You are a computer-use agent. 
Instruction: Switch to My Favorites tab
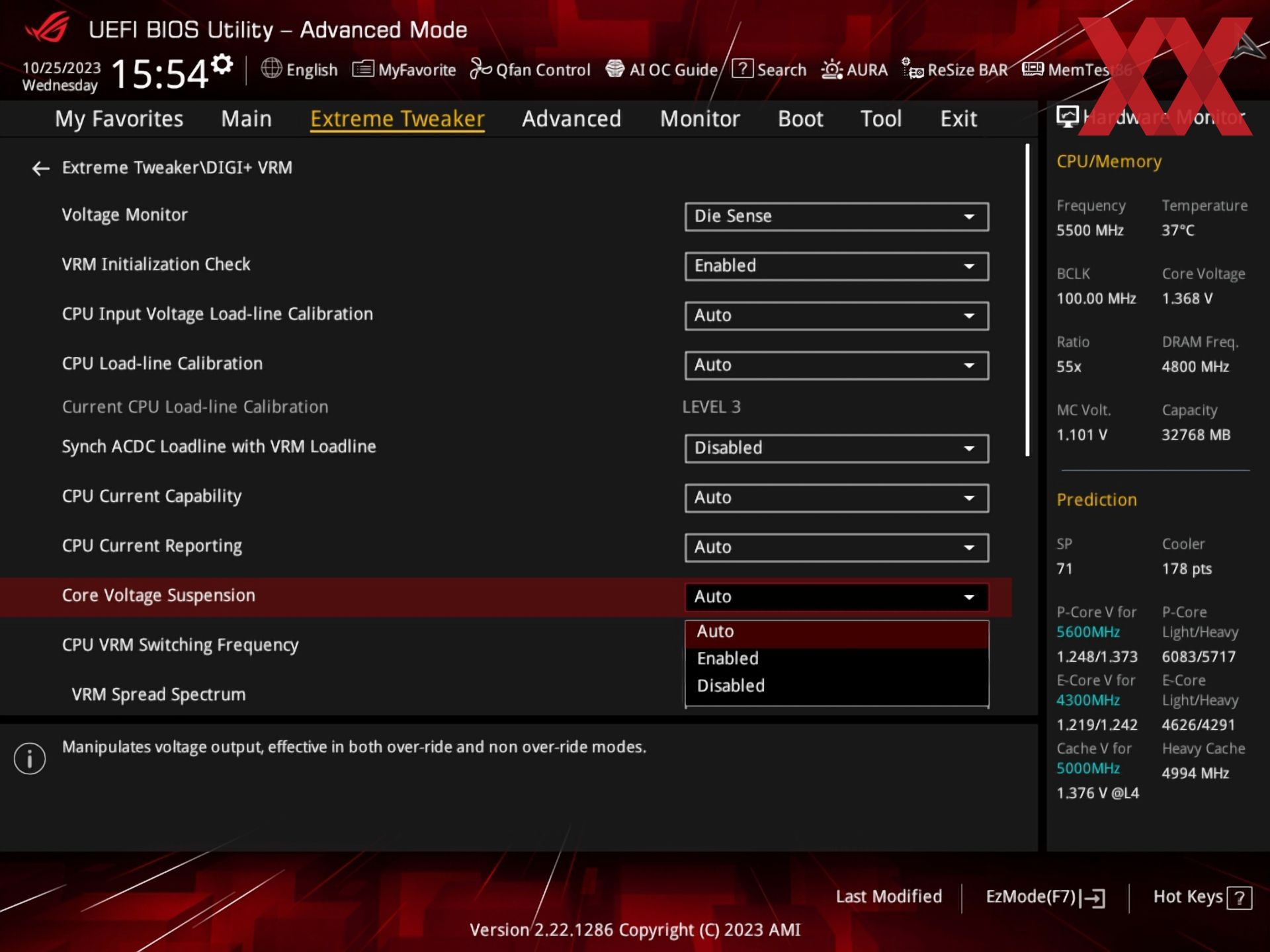[x=119, y=119]
